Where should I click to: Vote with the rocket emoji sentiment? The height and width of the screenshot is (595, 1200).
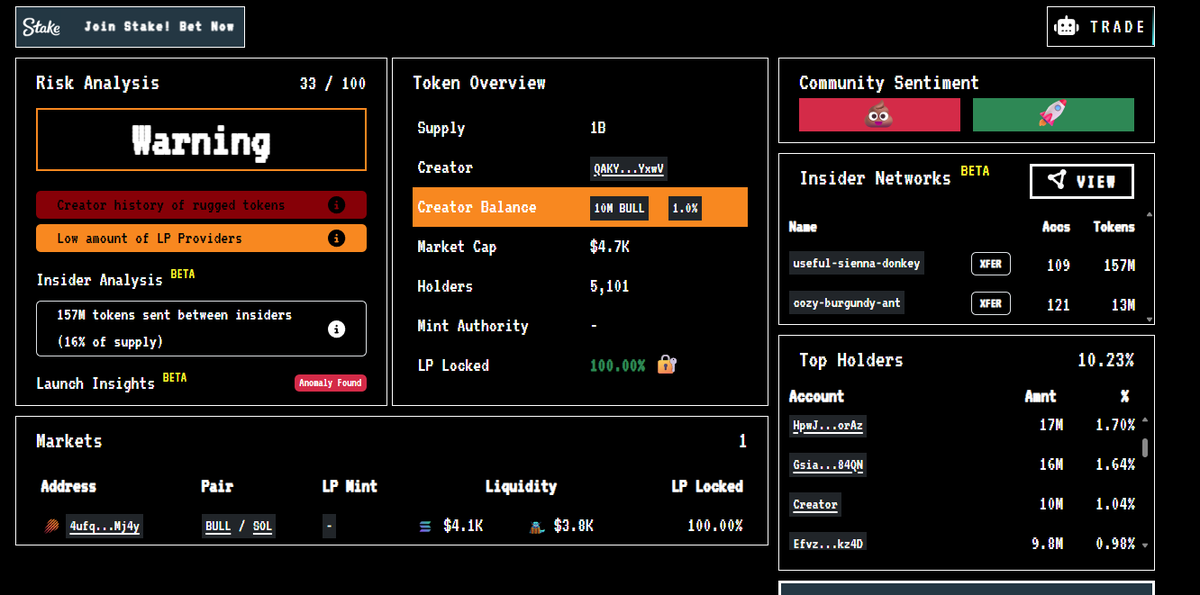(x=1053, y=115)
